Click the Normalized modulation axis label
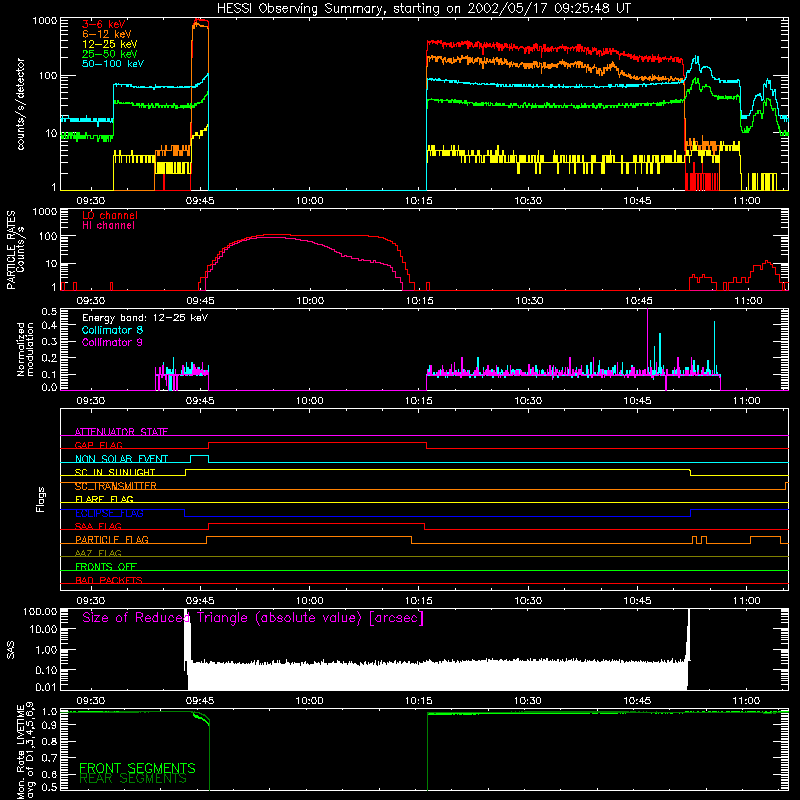800x800 pixels. (x=25, y=349)
